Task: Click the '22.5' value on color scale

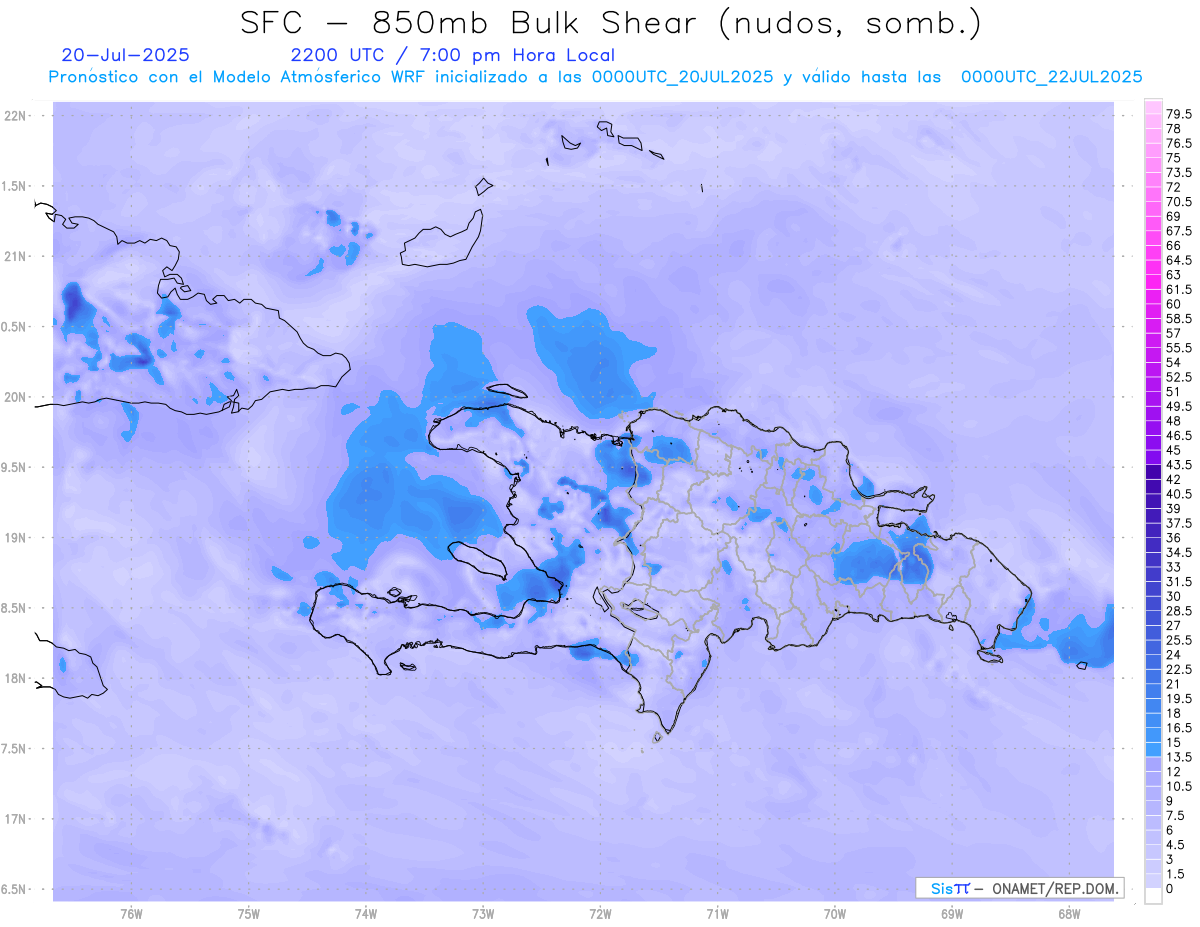Action: pyautogui.click(x=1178, y=669)
